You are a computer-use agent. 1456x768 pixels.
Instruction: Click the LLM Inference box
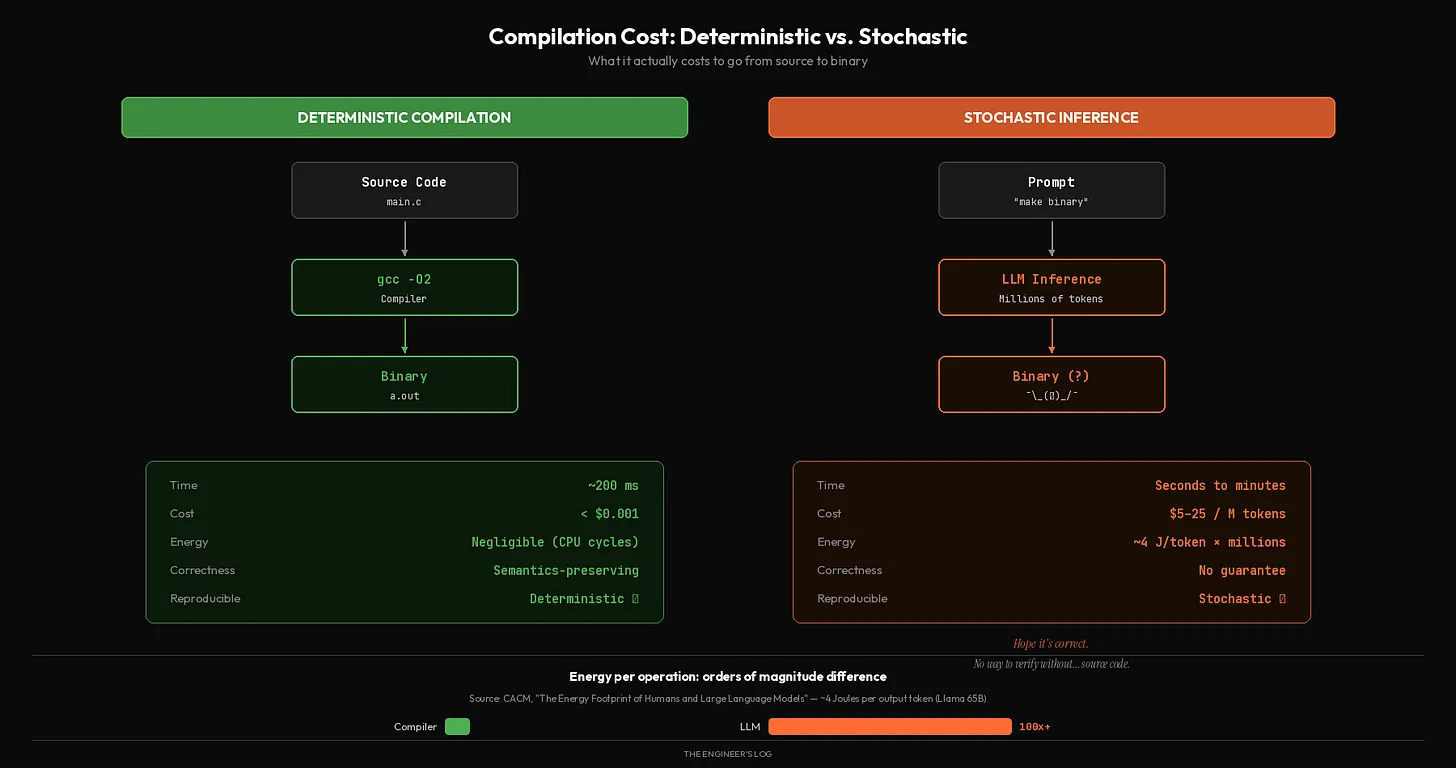[1051, 287]
